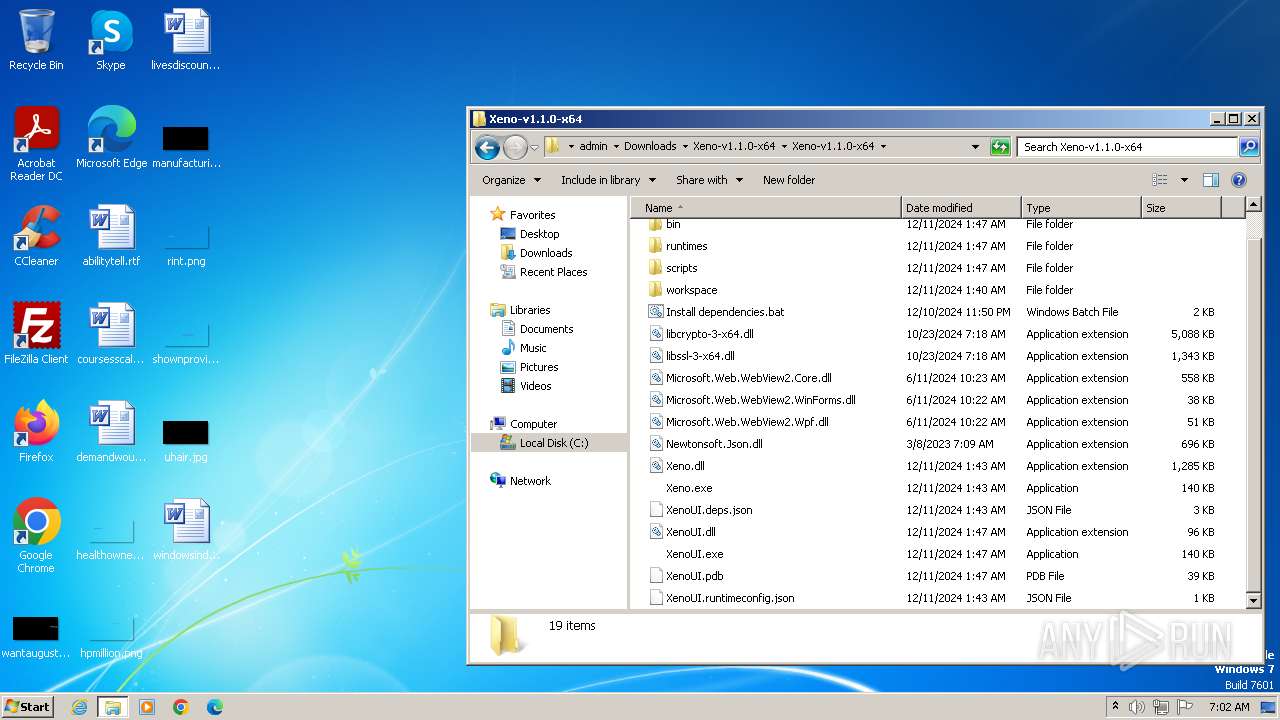Open Edge from the taskbar

pyautogui.click(x=214, y=707)
